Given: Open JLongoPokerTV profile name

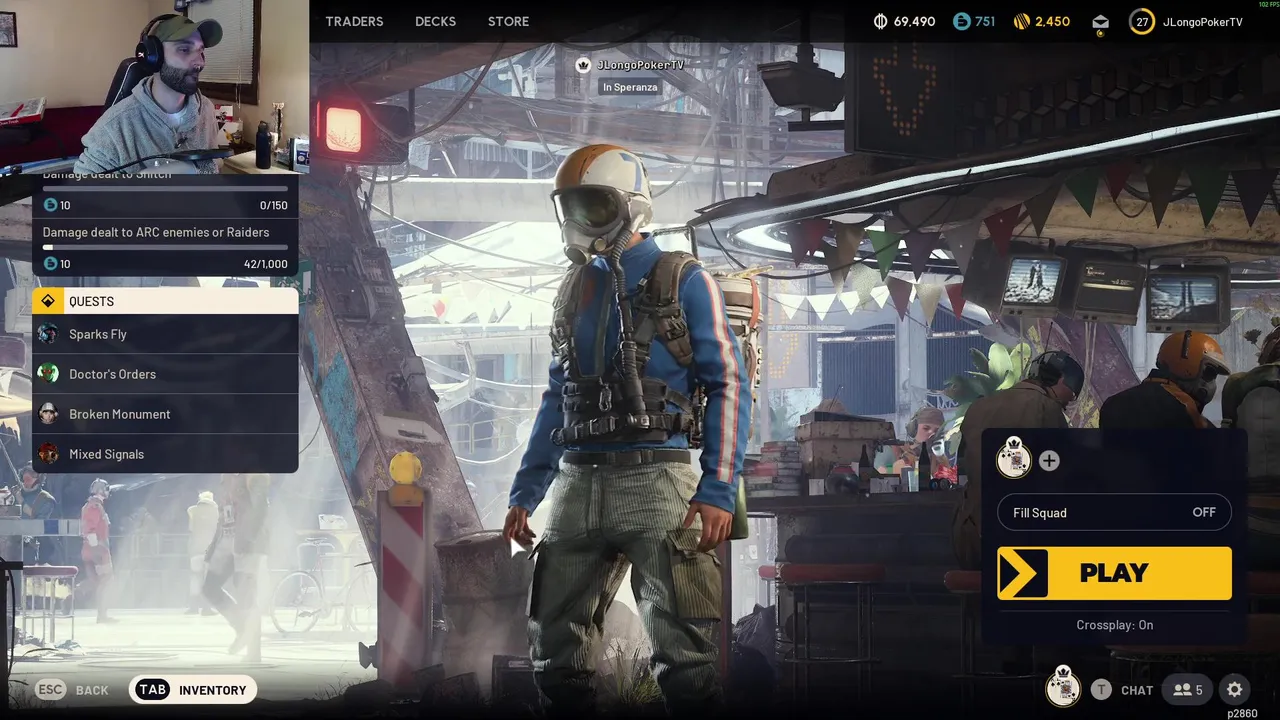Looking at the screenshot, I should pyautogui.click(x=1201, y=21).
